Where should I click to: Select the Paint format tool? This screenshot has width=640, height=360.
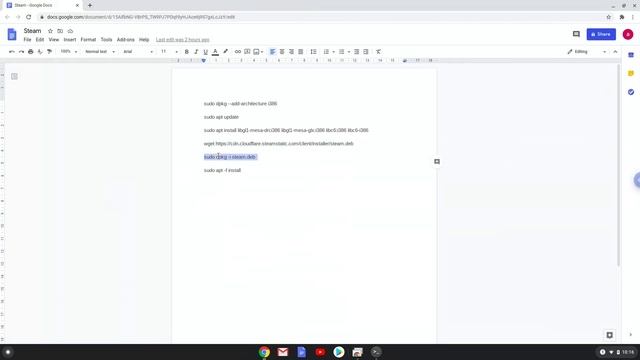point(49,52)
